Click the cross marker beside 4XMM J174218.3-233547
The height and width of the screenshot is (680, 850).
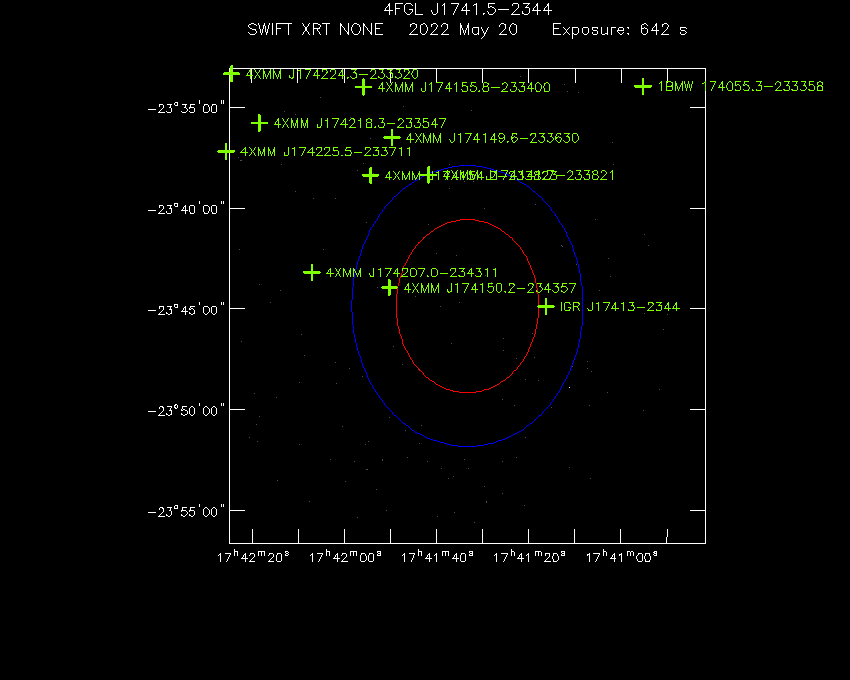click(x=260, y=123)
